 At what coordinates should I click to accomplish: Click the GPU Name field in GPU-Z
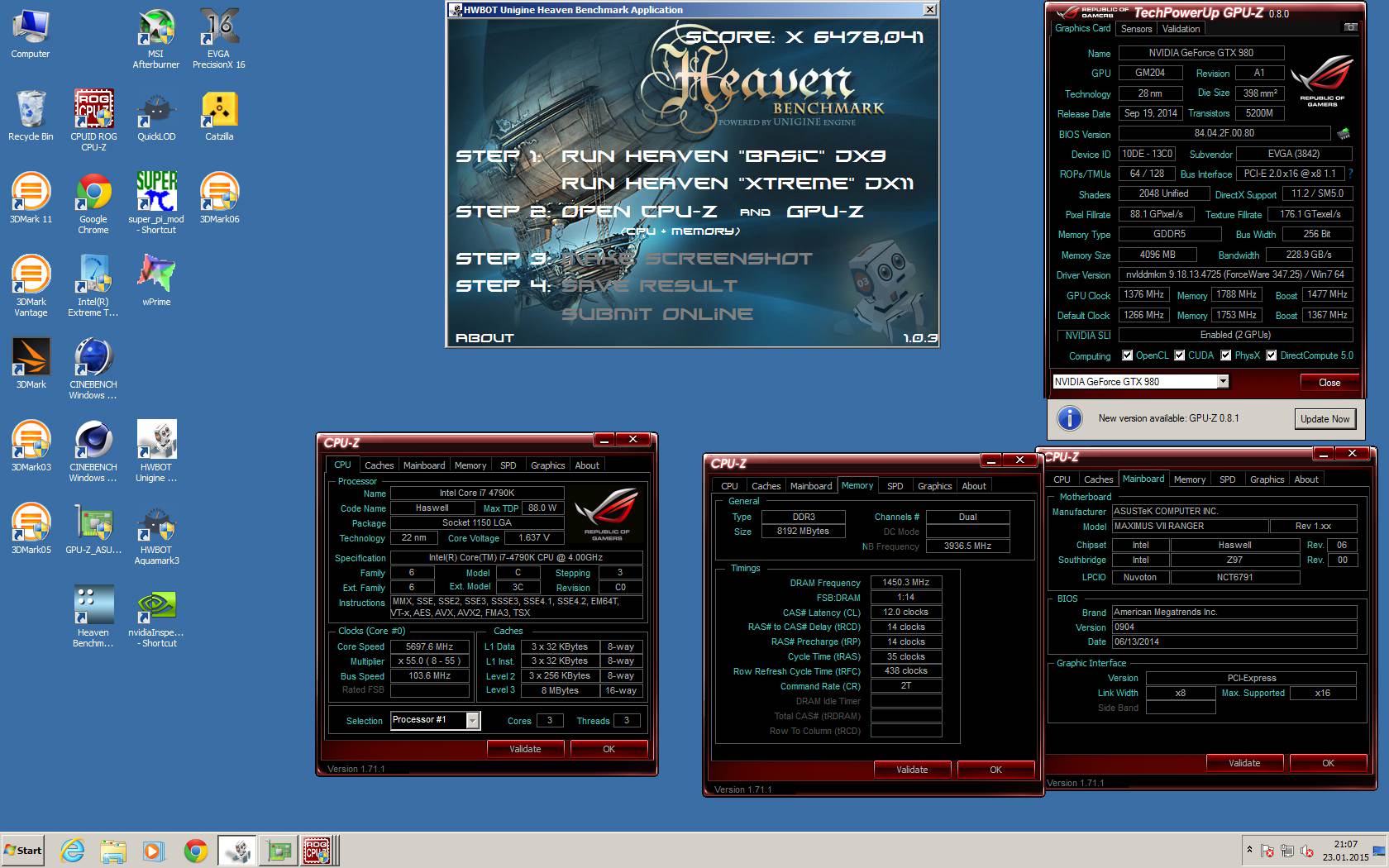1200,52
